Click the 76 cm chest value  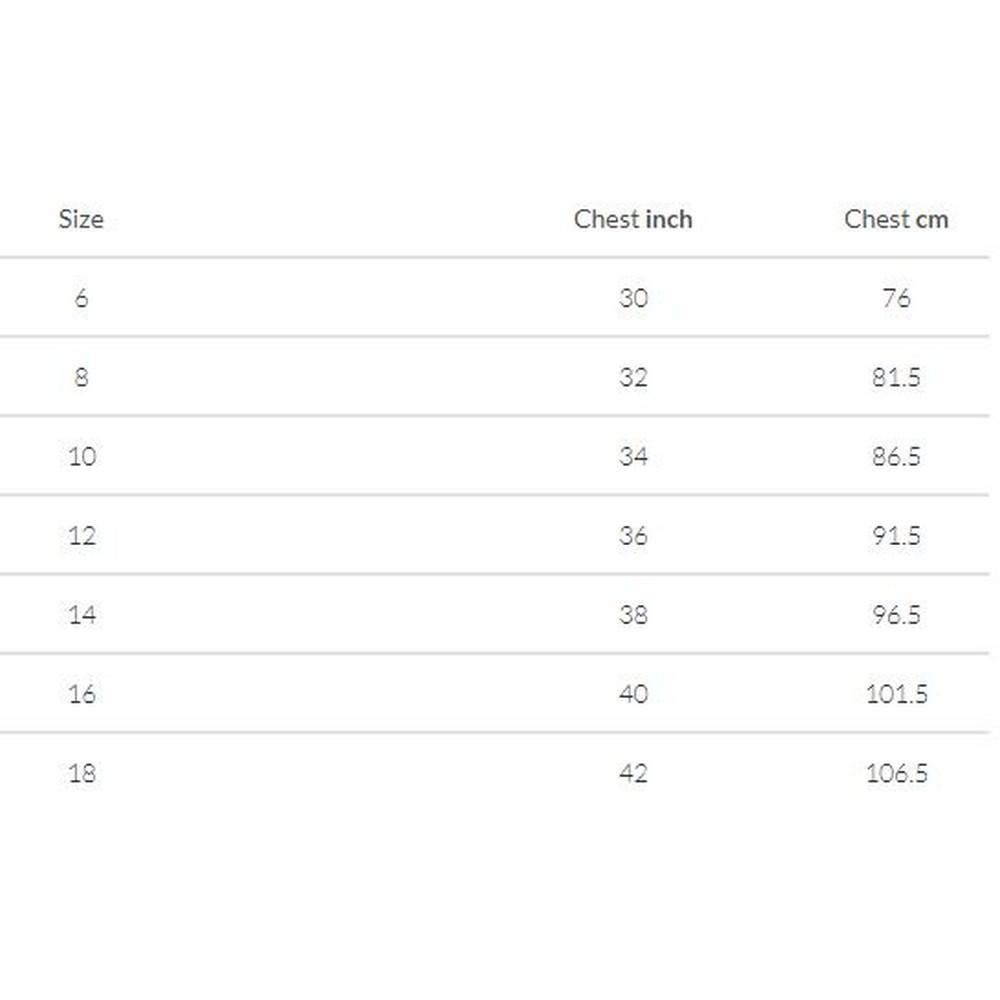896,298
